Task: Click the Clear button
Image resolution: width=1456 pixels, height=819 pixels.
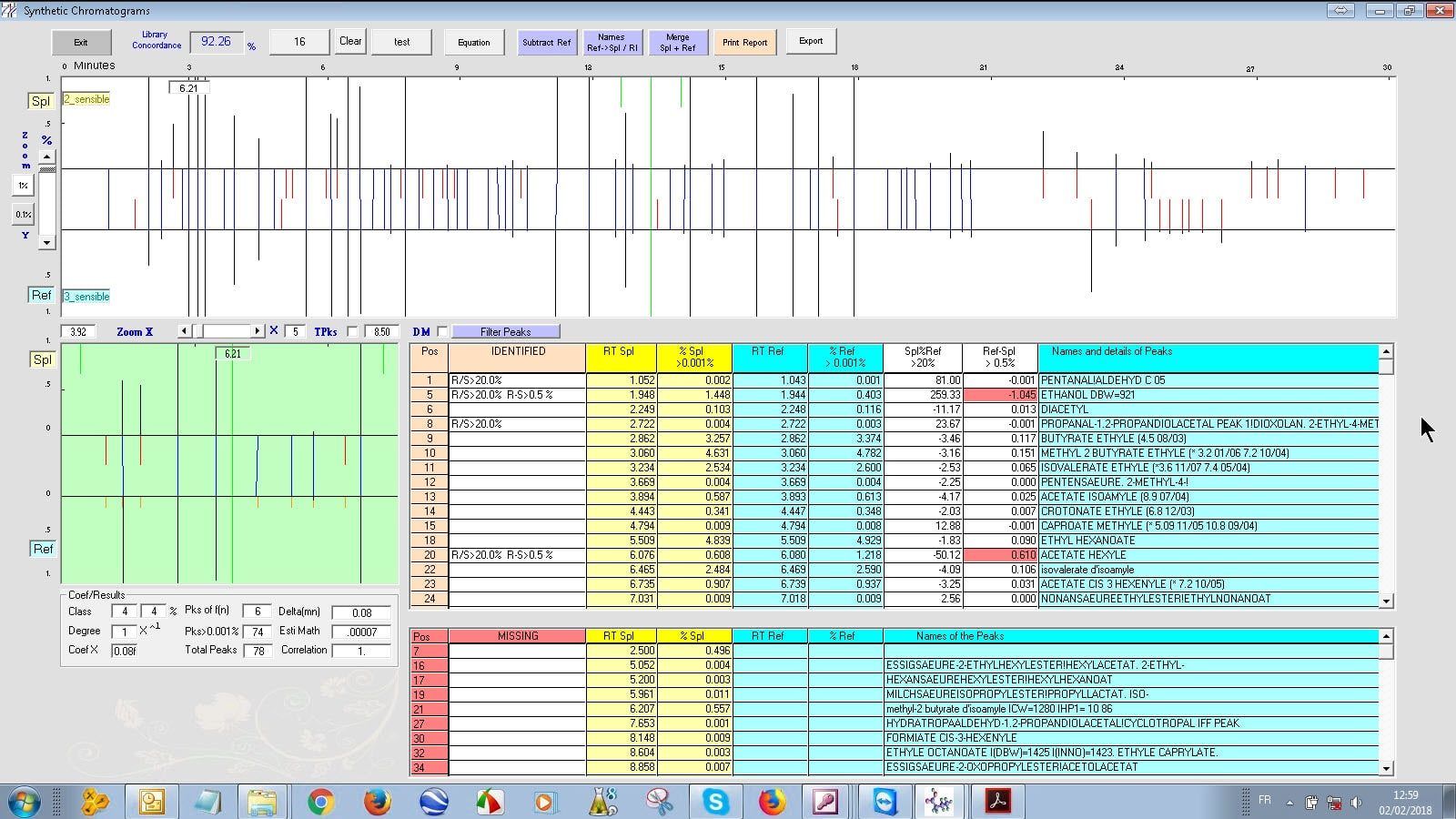Action: tap(350, 41)
